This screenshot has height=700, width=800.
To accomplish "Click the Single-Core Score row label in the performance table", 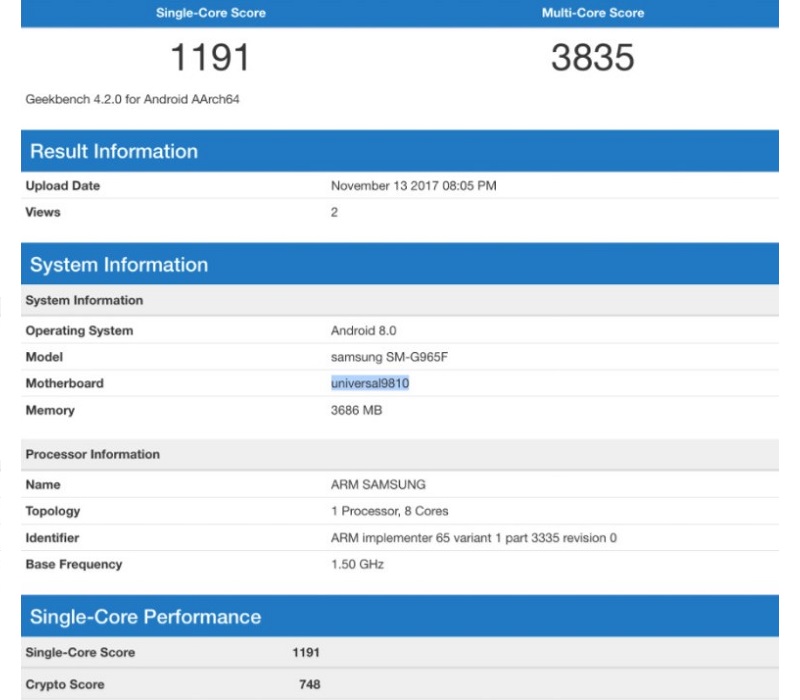I will (80, 653).
